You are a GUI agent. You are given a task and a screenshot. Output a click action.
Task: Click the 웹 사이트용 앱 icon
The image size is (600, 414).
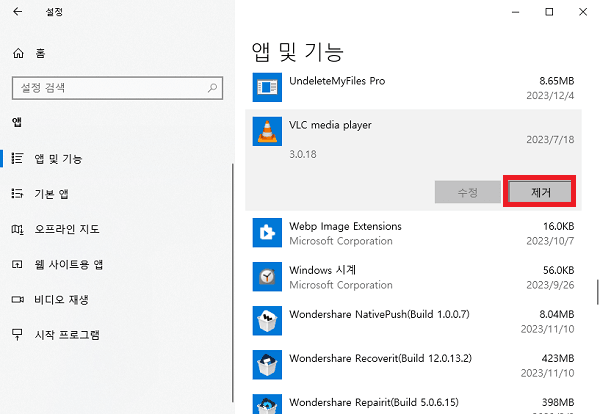click(x=17, y=264)
